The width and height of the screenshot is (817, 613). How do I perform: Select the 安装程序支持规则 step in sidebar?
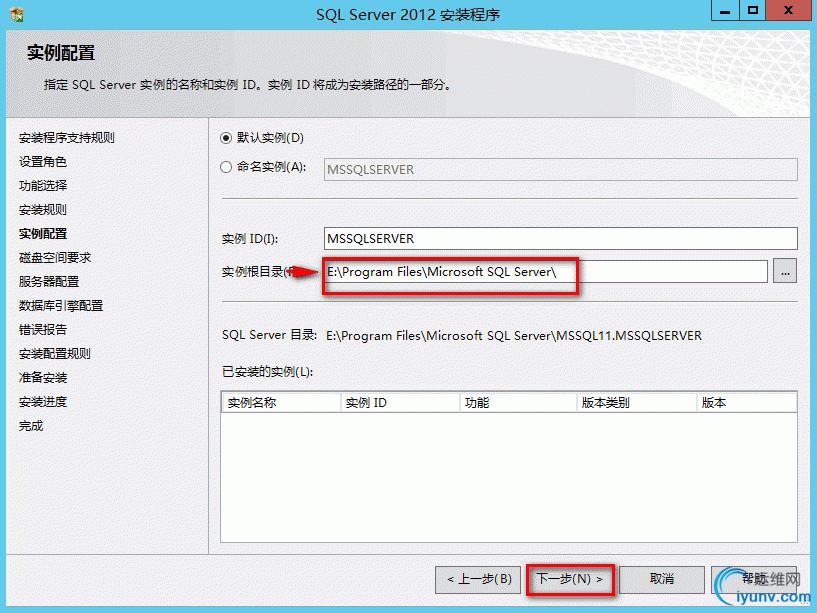[67, 138]
